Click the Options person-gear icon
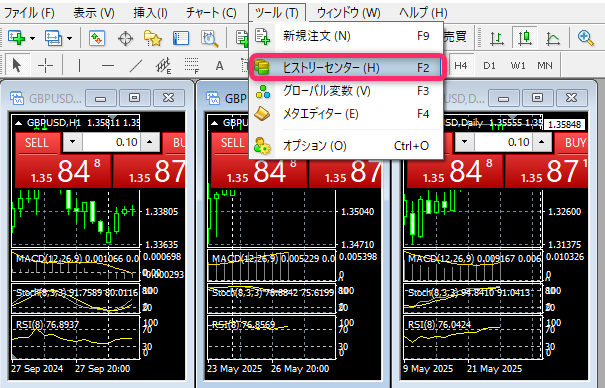 [x=262, y=145]
